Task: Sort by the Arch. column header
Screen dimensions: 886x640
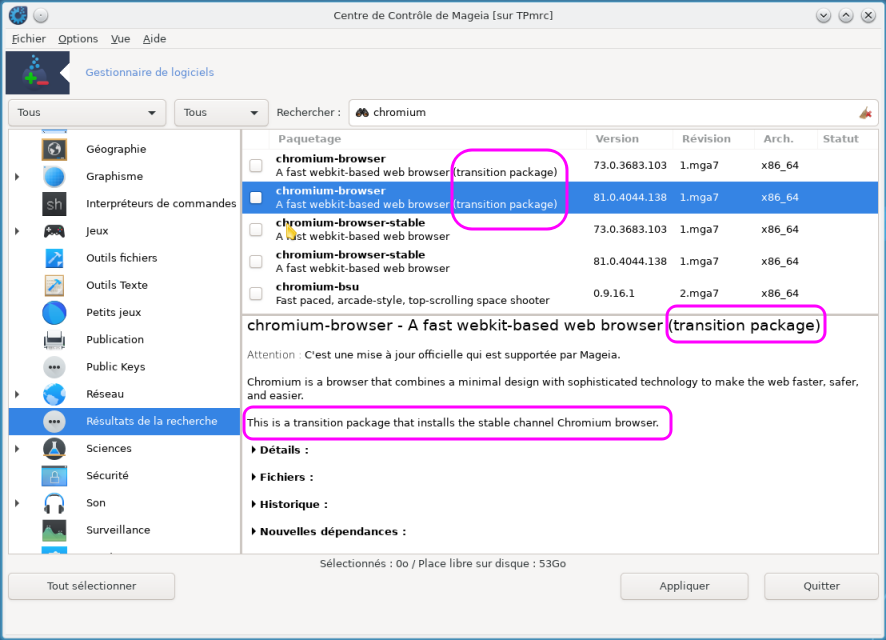Action: click(785, 139)
